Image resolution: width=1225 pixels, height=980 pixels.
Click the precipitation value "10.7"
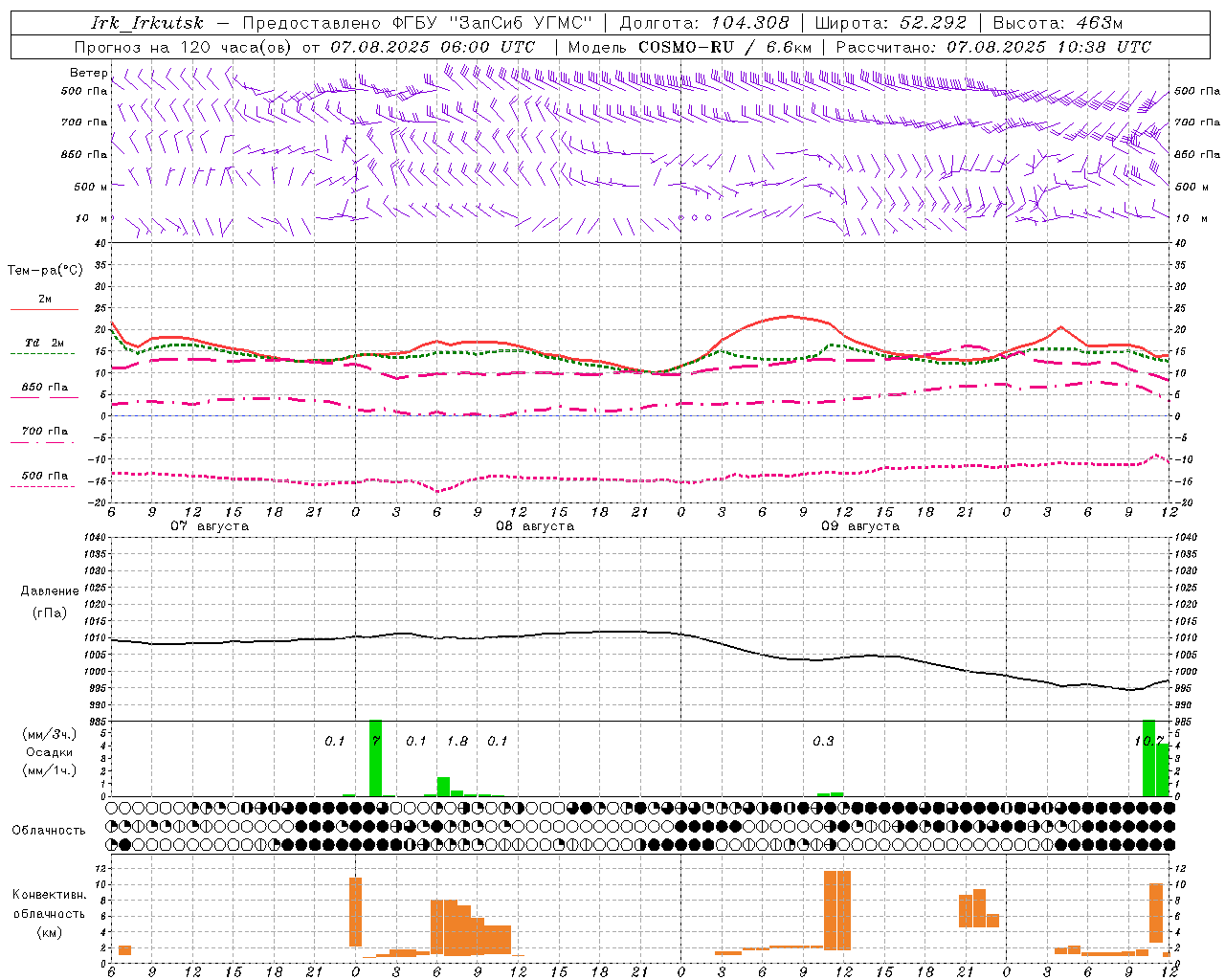(x=1148, y=742)
